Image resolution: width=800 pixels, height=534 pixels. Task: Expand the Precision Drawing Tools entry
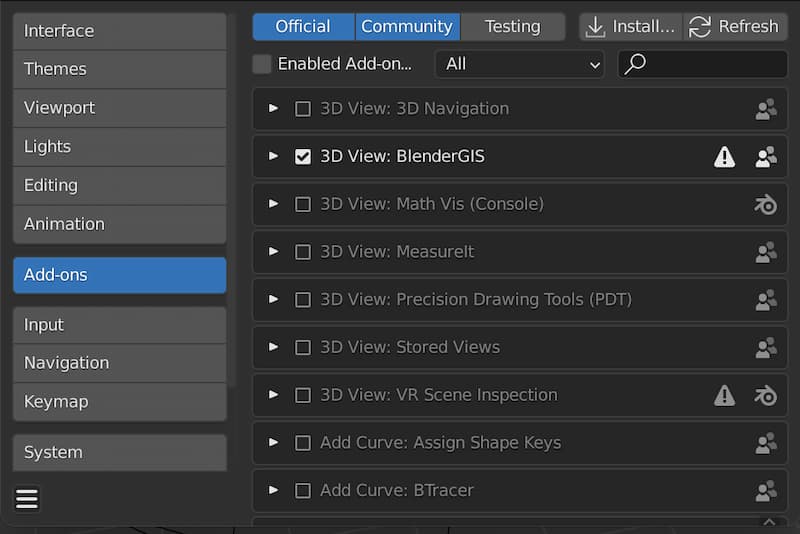coord(274,300)
